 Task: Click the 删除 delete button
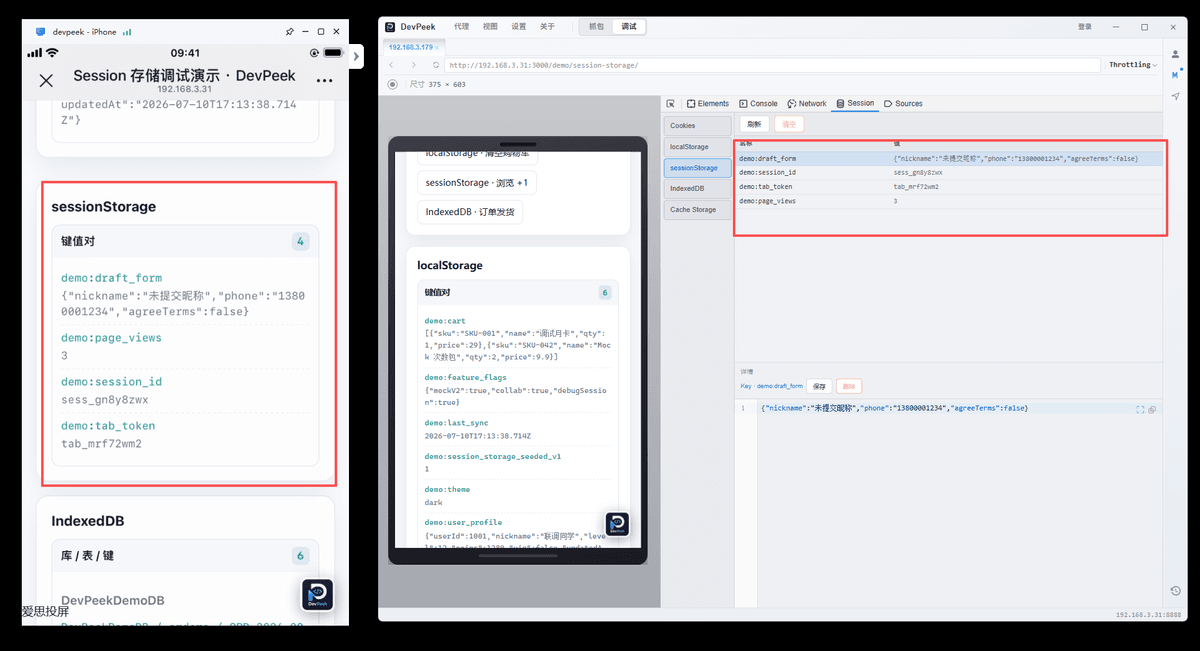click(x=848, y=386)
